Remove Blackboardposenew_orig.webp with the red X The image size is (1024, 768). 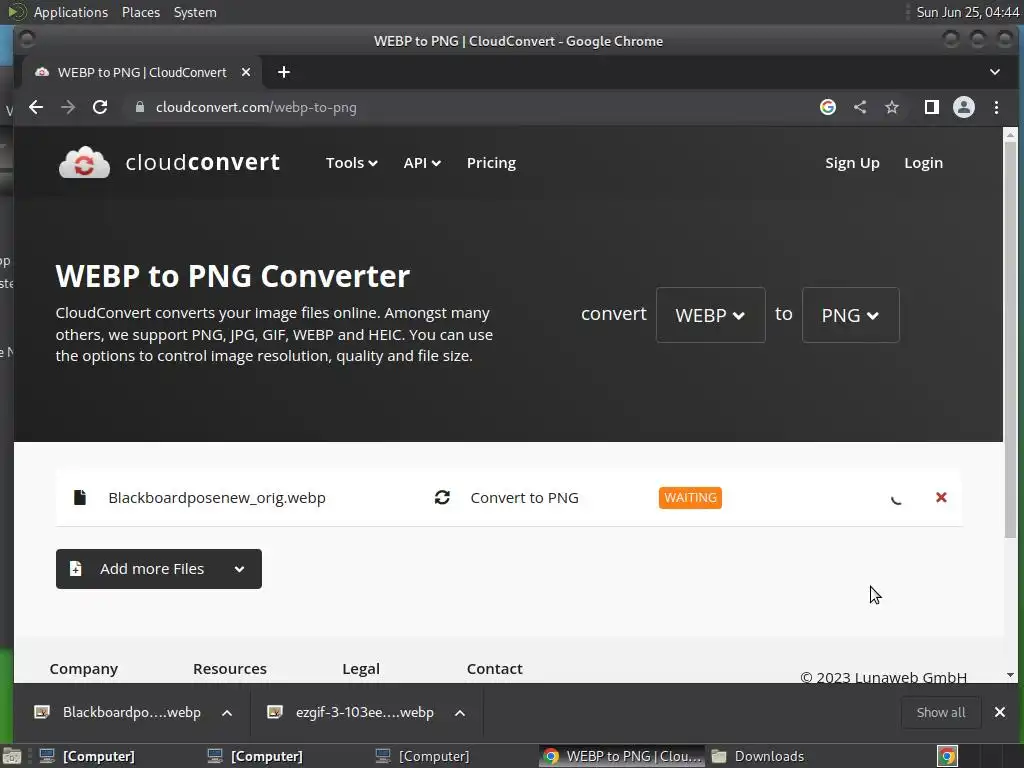coord(941,498)
